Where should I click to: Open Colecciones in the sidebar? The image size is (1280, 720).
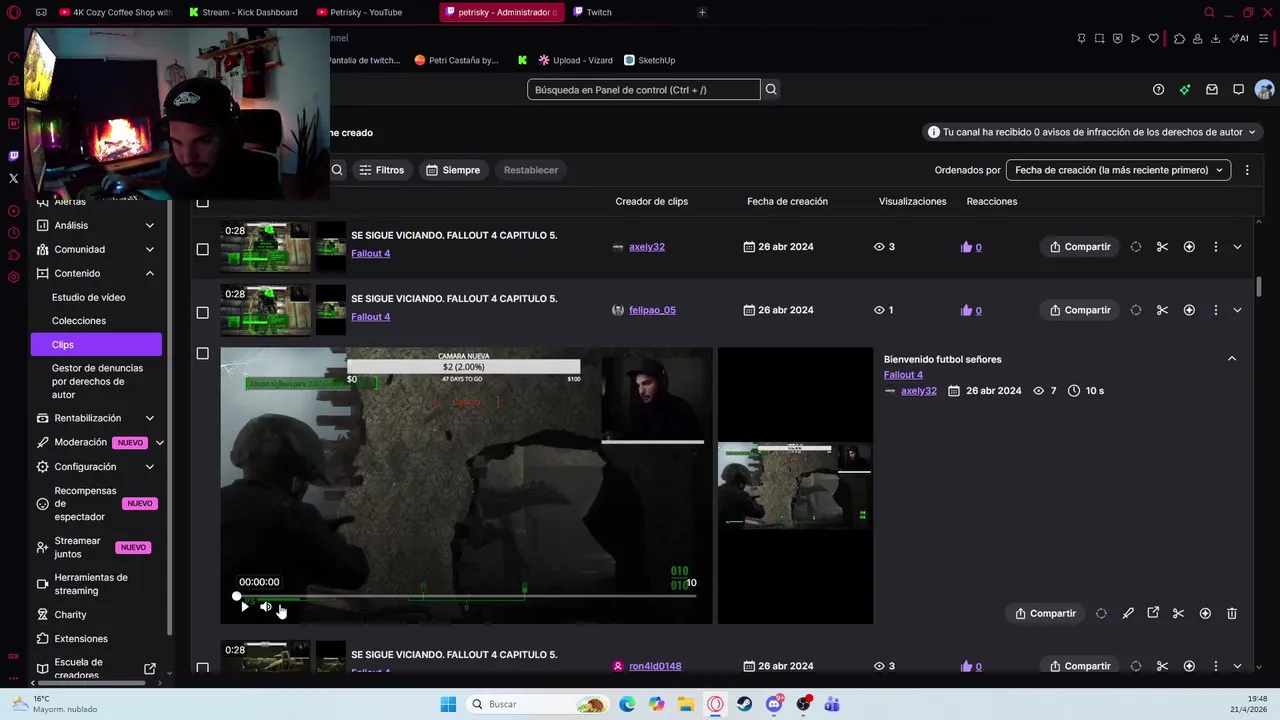[79, 321]
